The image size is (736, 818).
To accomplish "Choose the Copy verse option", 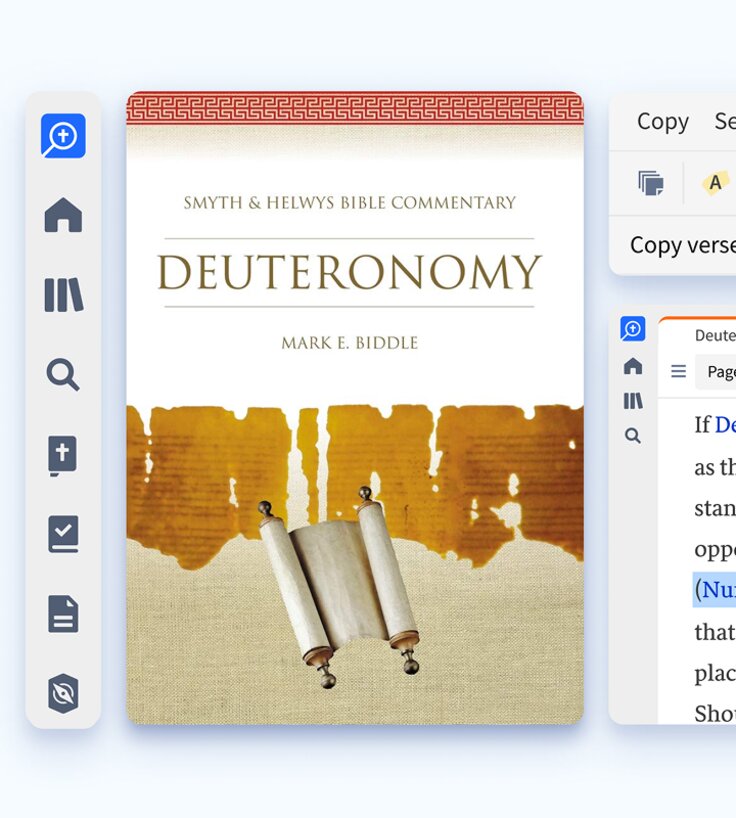I will [x=683, y=245].
